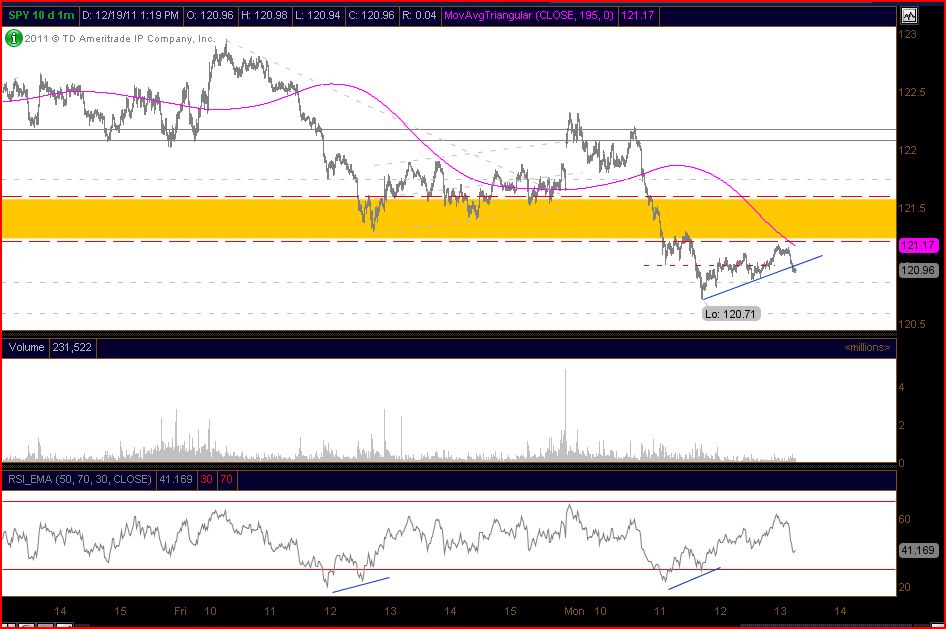Click the 120.5 price axis label
This screenshot has width=946, height=629.
[912, 324]
